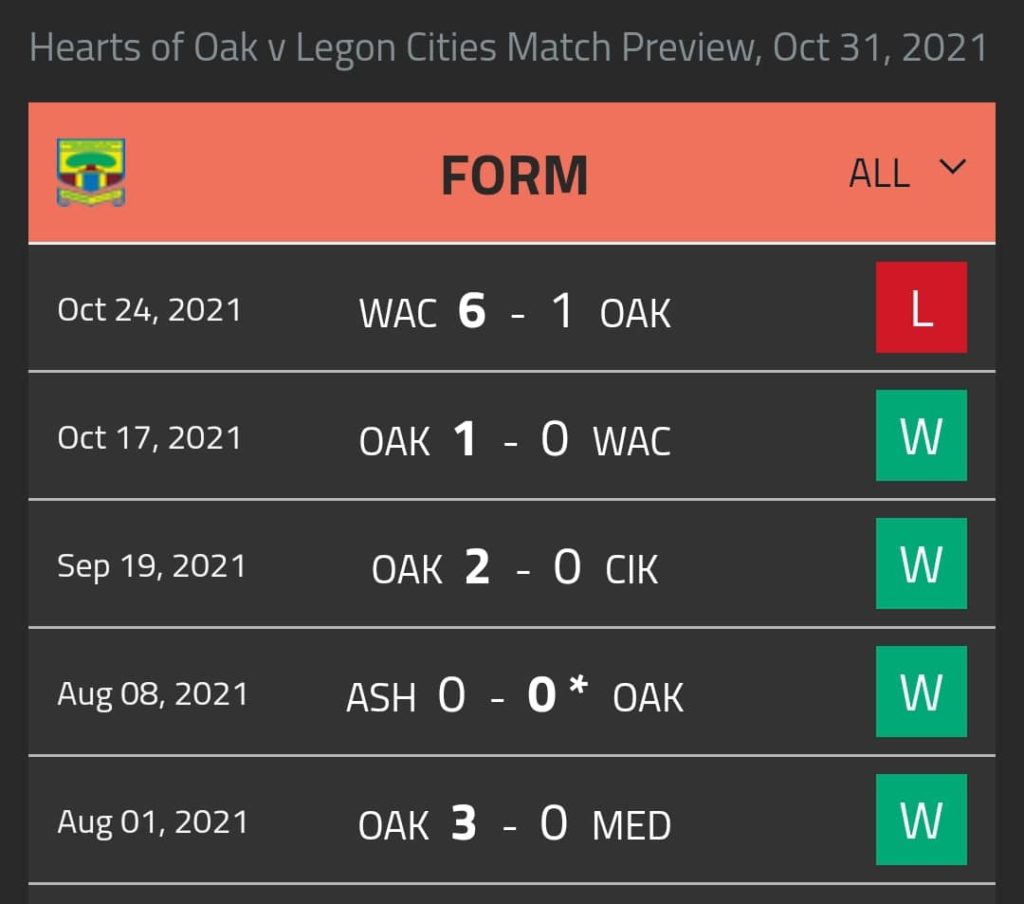
Task: Open the Oct 24, 2021 match row
Action: (x=512, y=308)
